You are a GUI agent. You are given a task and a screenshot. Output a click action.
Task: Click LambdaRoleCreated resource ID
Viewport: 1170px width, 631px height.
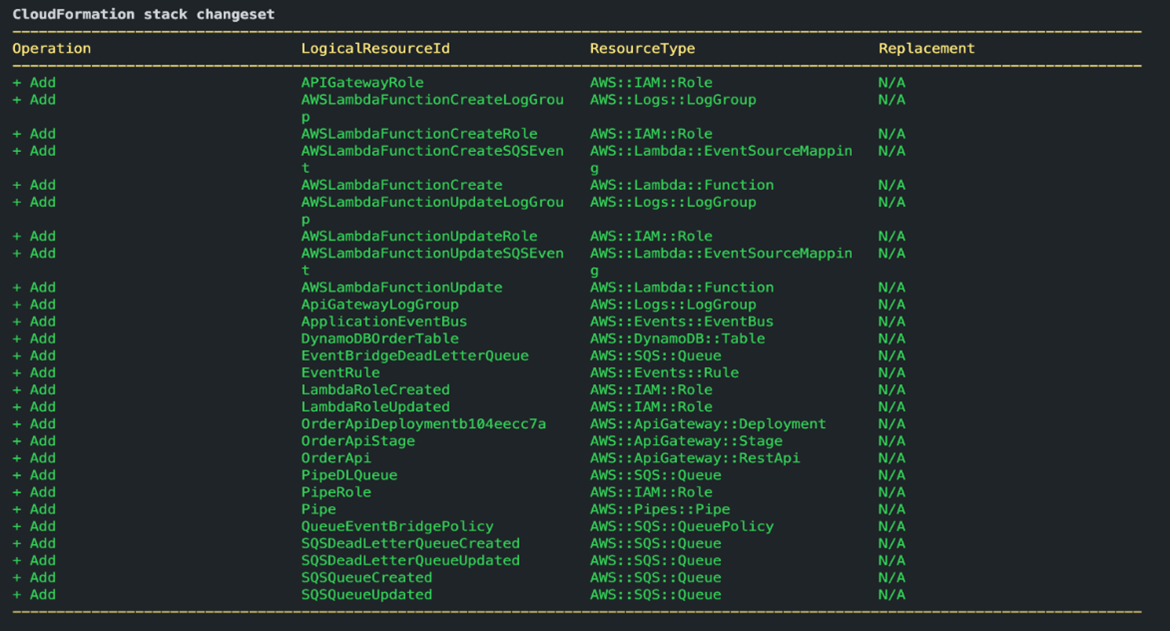point(375,390)
